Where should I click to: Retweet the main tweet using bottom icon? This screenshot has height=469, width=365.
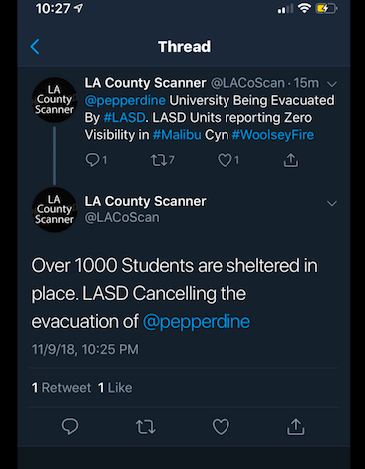tap(146, 427)
